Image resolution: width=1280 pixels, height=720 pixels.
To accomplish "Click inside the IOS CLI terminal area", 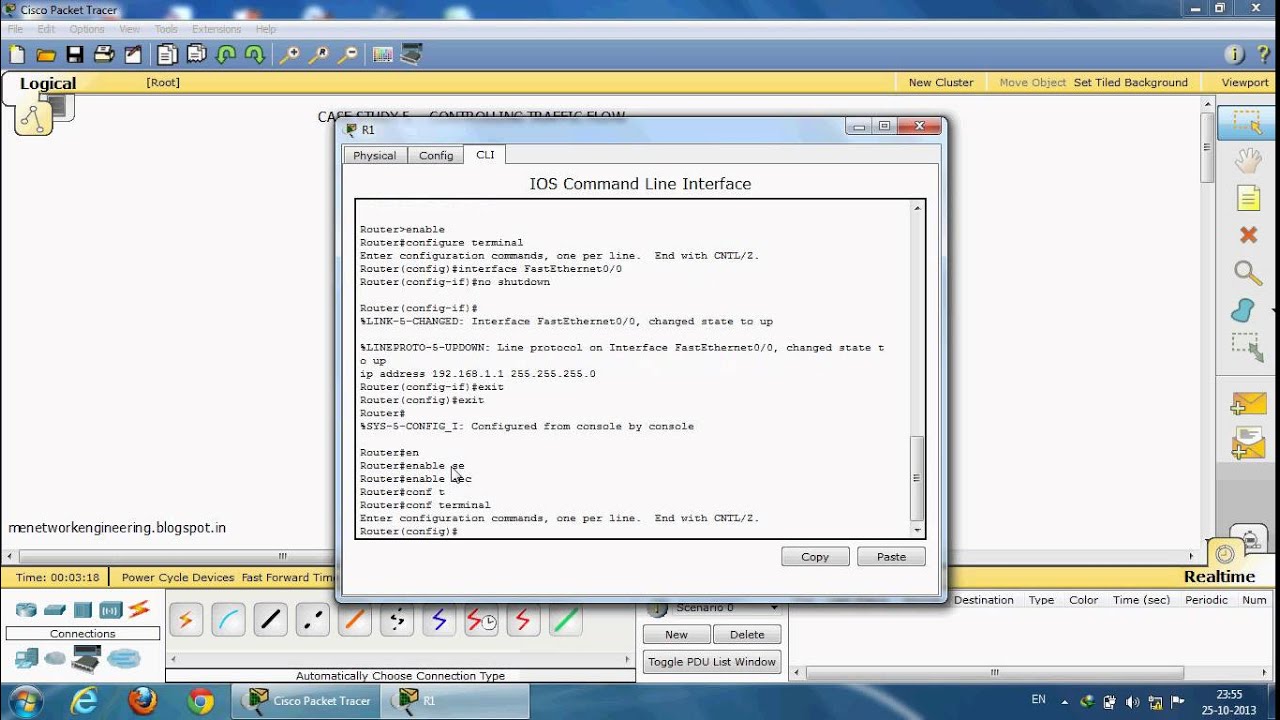I will (x=634, y=369).
